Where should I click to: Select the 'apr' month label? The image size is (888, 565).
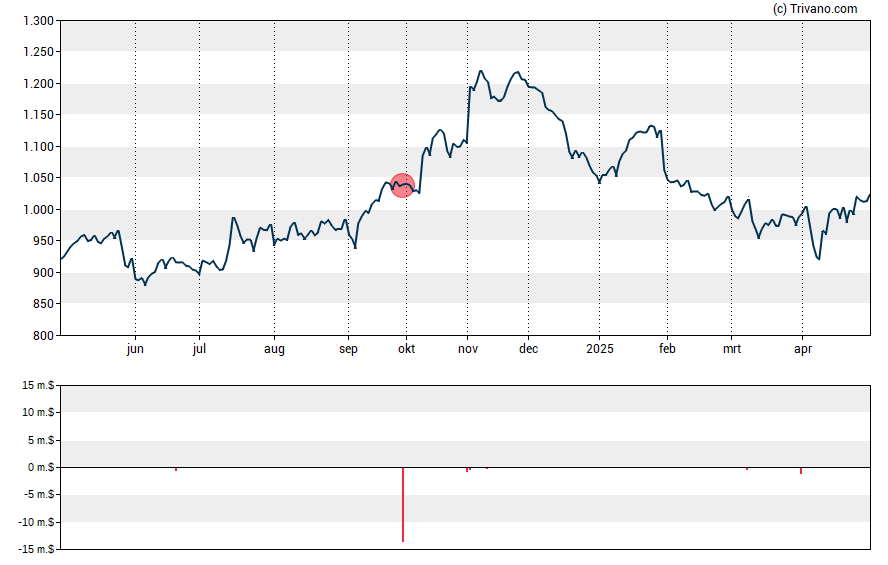pos(802,349)
